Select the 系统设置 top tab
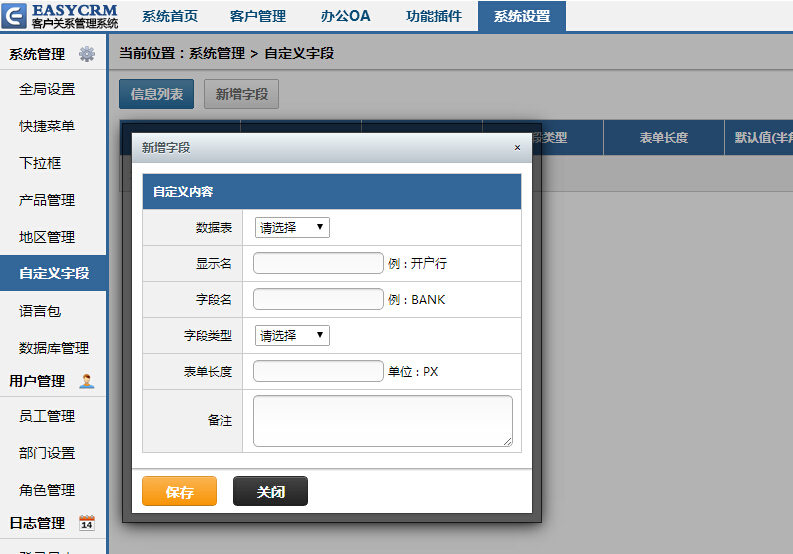 [522, 16]
